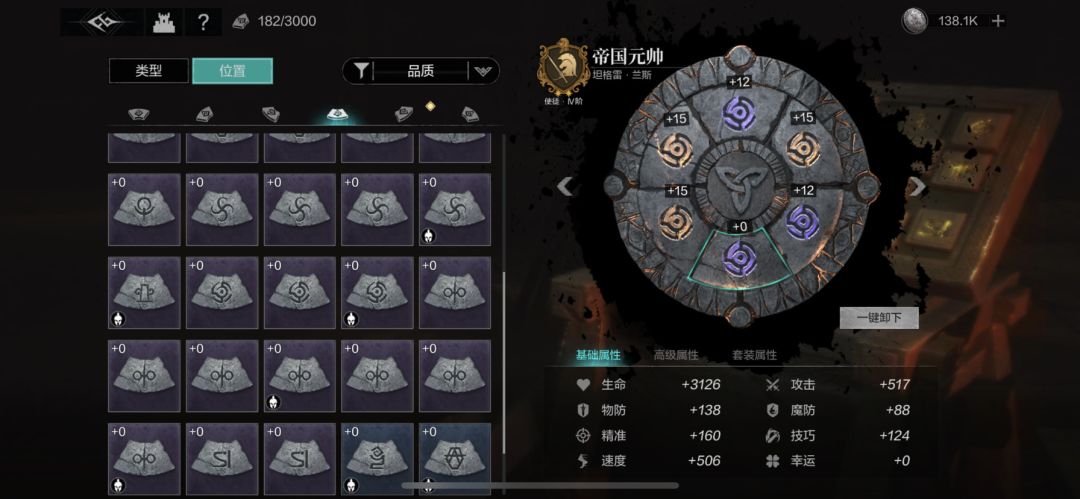Select the 类型 sort button
This screenshot has width=1080, height=499.
tap(149, 71)
